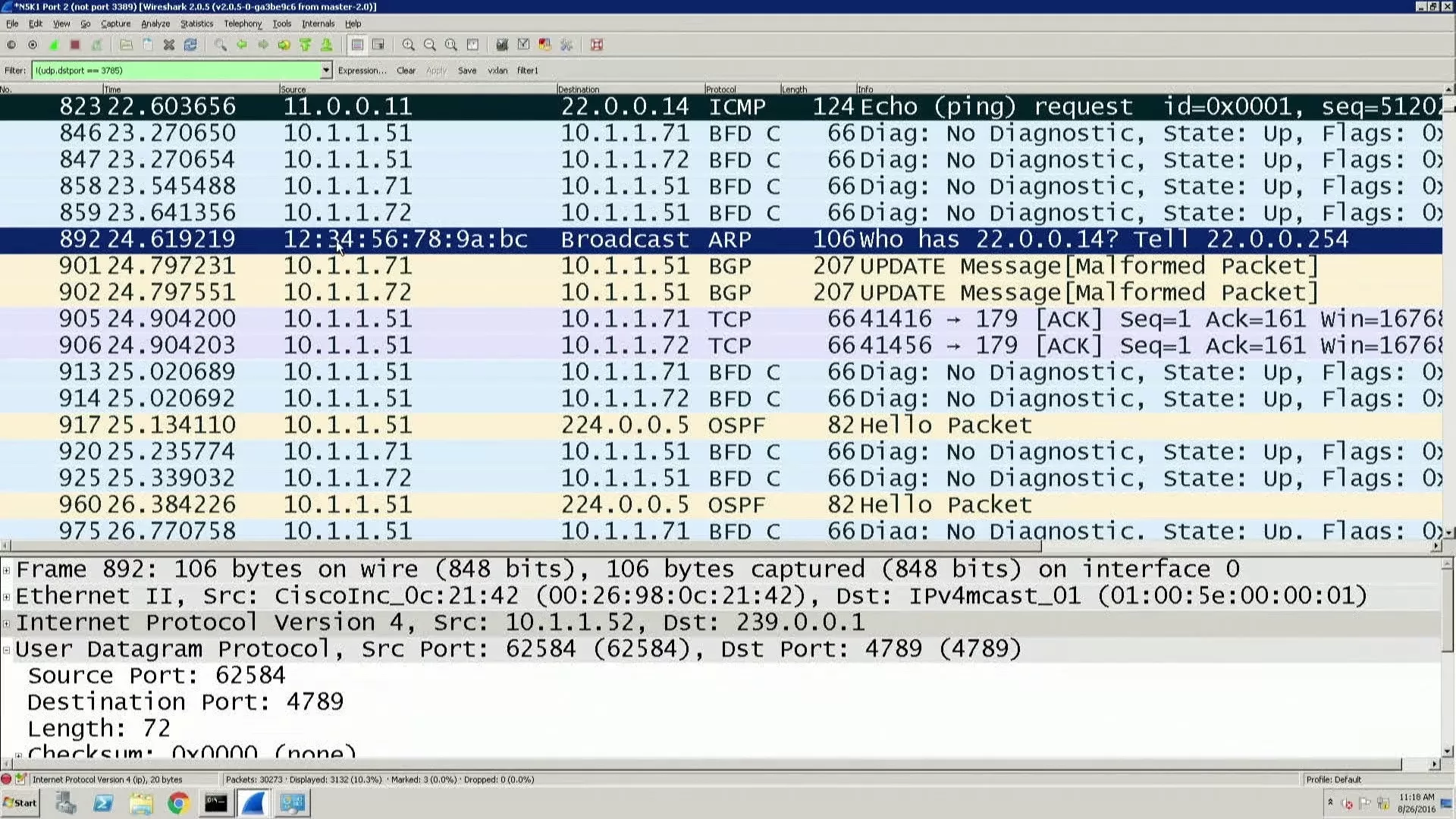Edit coloring rules icon
The height and width of the screenshot is (819, 1456).
coord(544,45)
